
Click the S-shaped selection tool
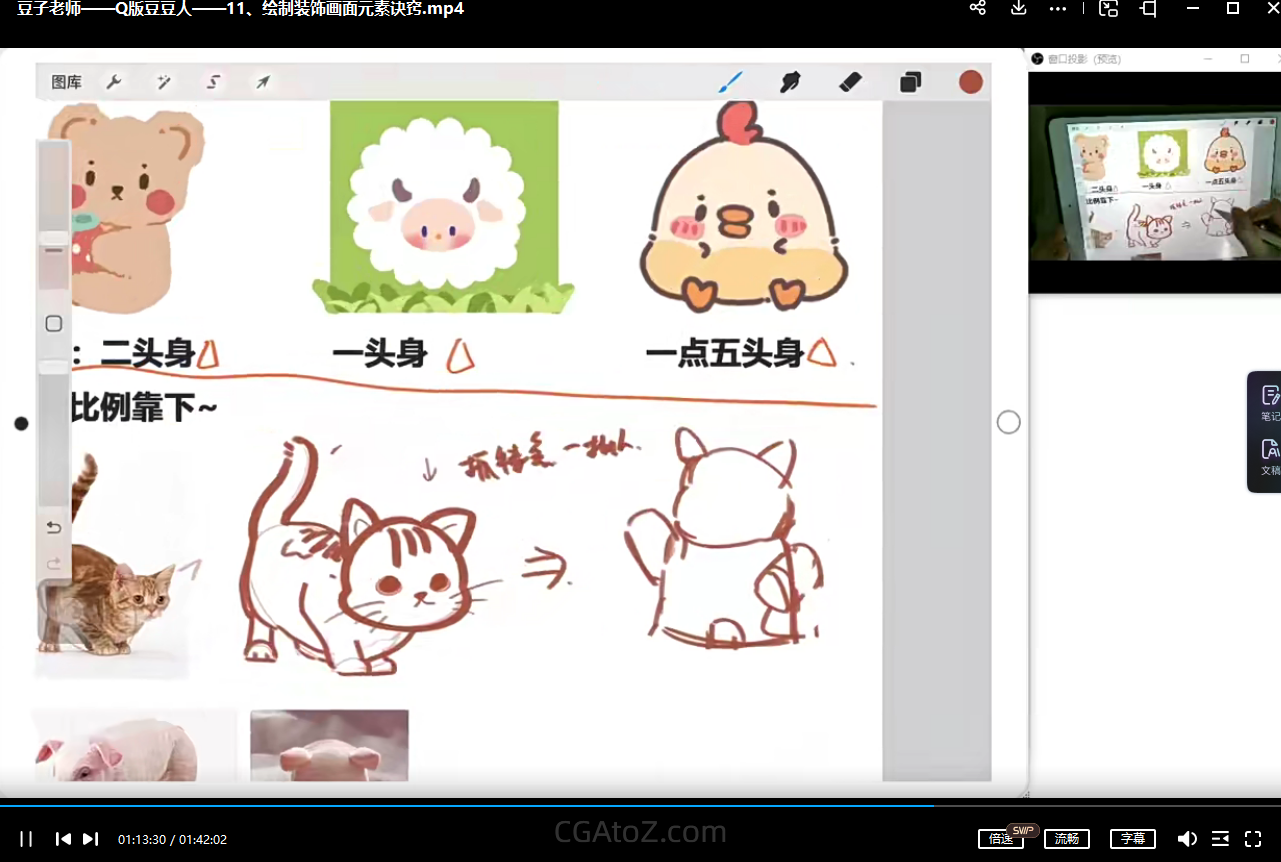point(213,82)
